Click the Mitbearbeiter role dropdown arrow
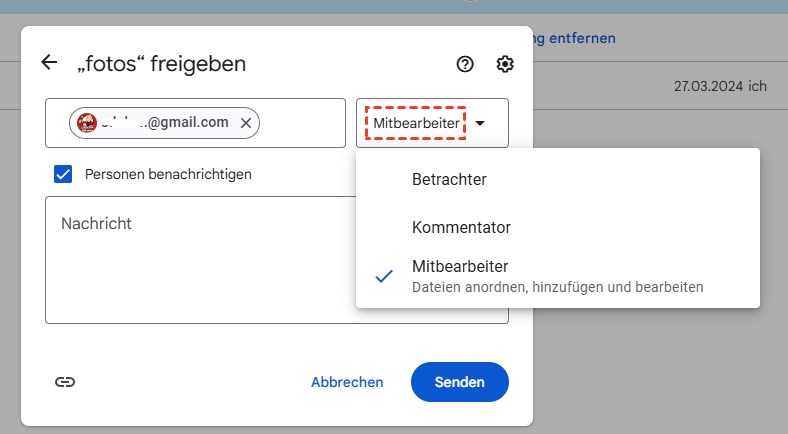788x434 pixels. (x=481, y=123)
